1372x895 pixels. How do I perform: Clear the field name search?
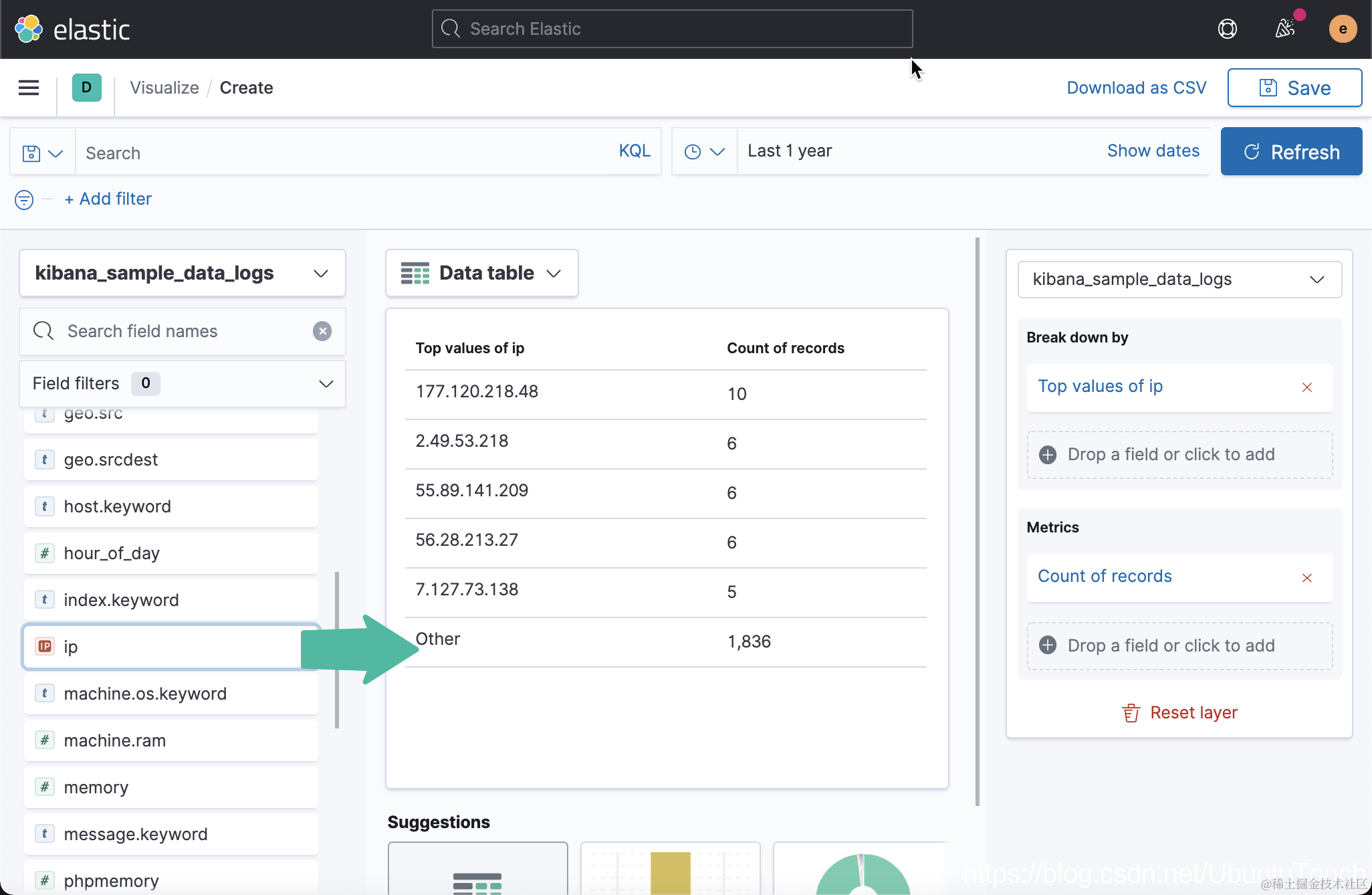pos(322,331)
